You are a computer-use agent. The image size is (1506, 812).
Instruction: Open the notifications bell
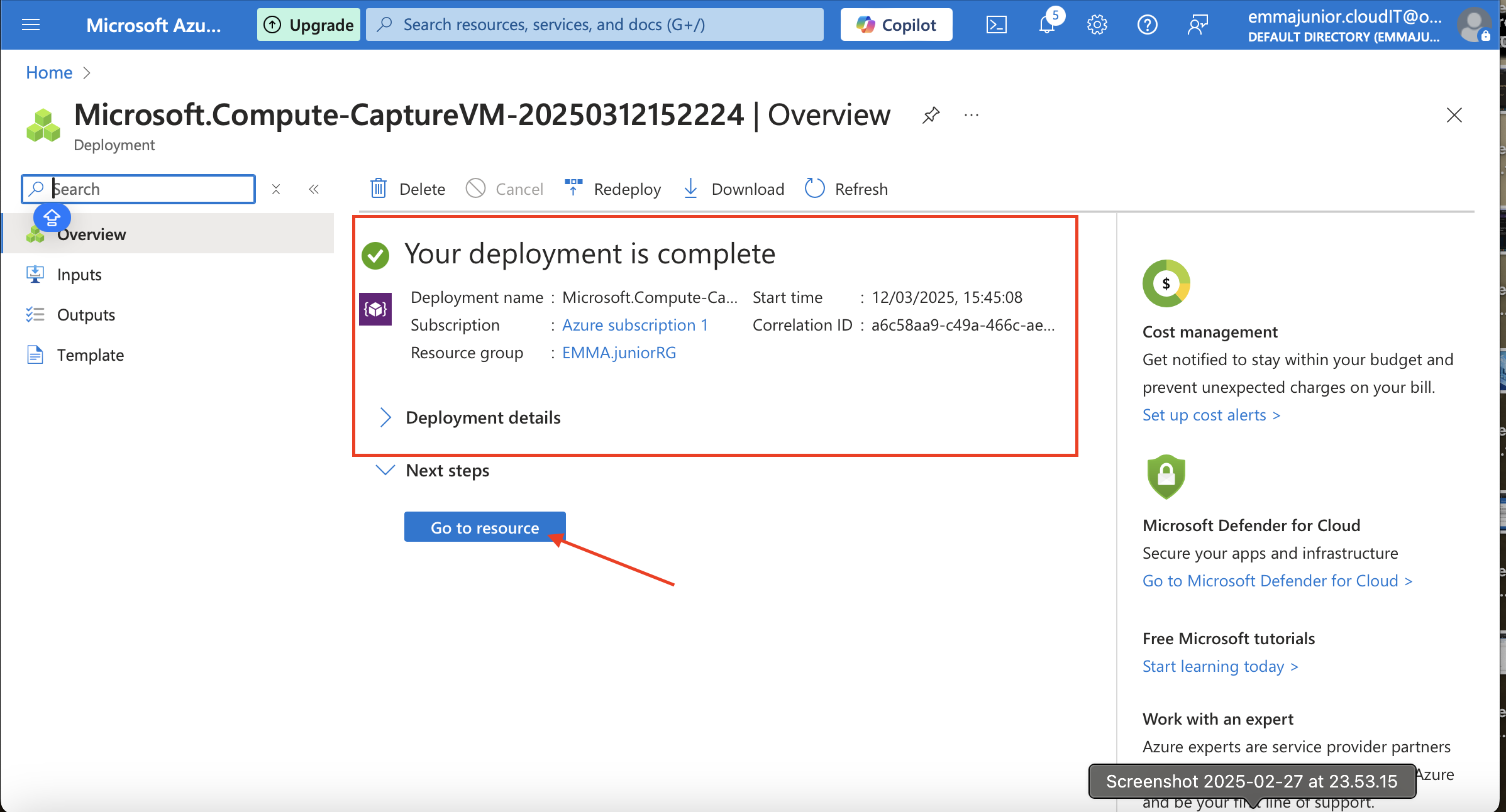click(1048, 25)
